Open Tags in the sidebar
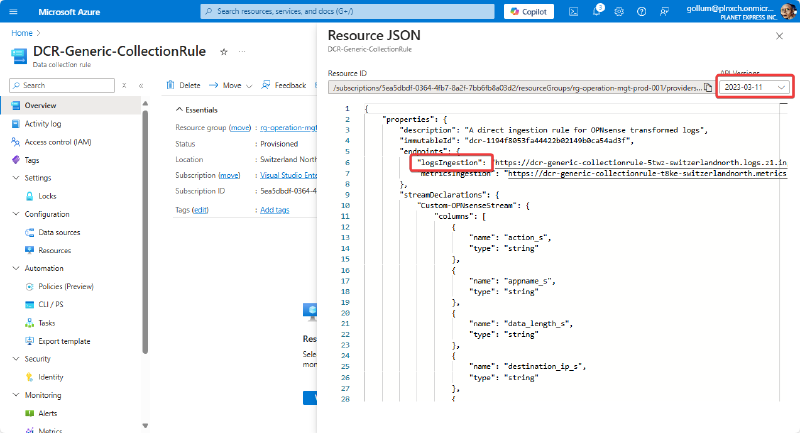Screen dimensions: 800x433 coord(32,160)
